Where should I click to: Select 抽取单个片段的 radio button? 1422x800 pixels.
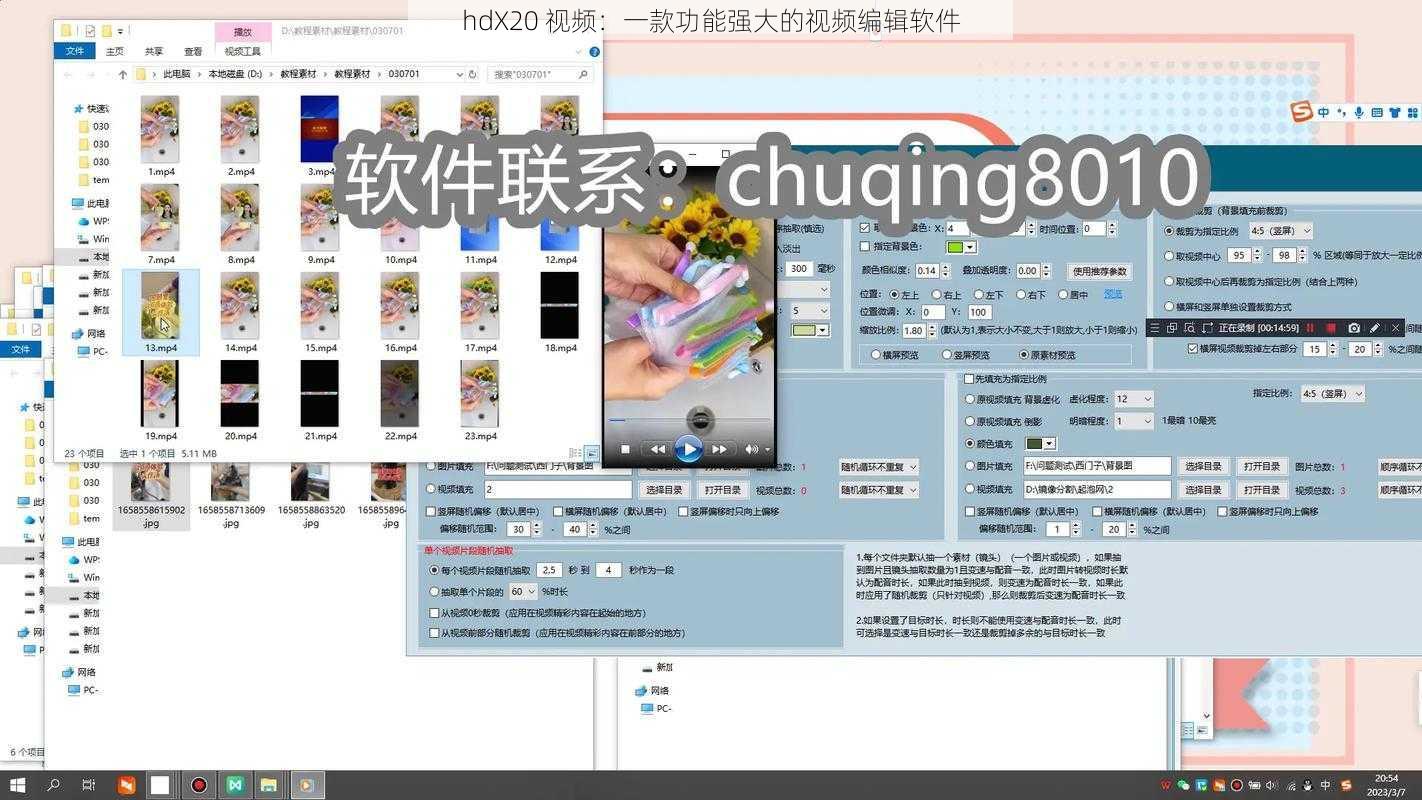[x=434, y=592]
